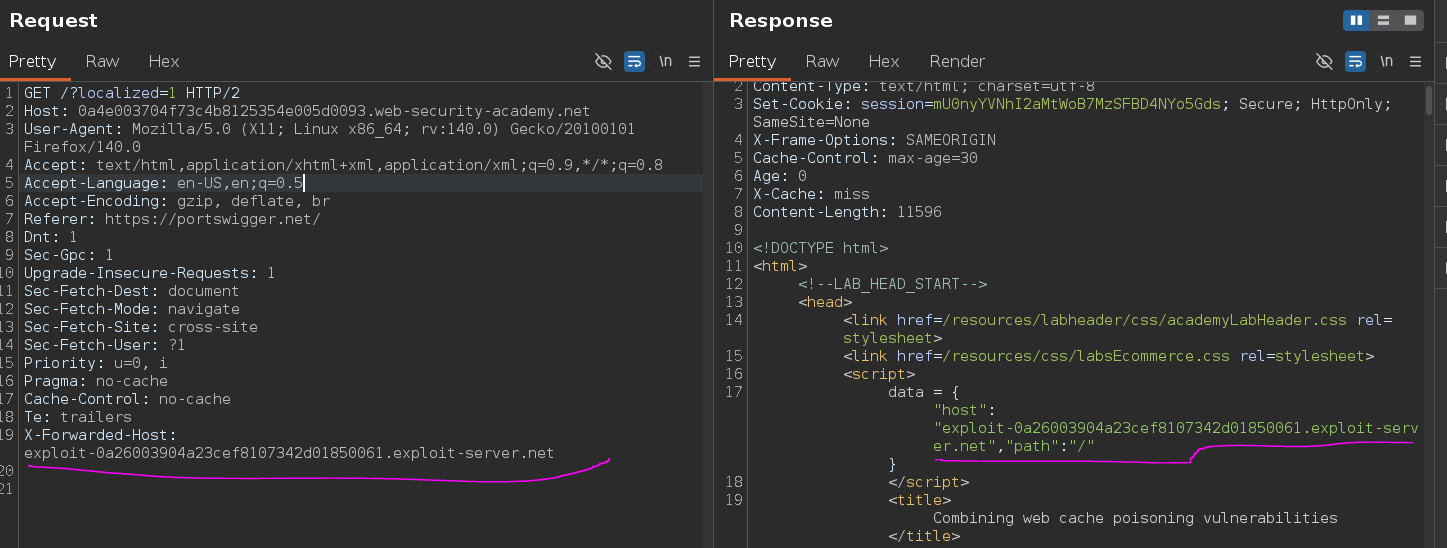Click the Sec-Fetch-Dest: document line
Viewport: 1447px width, 548px height.
coord(132,291)
